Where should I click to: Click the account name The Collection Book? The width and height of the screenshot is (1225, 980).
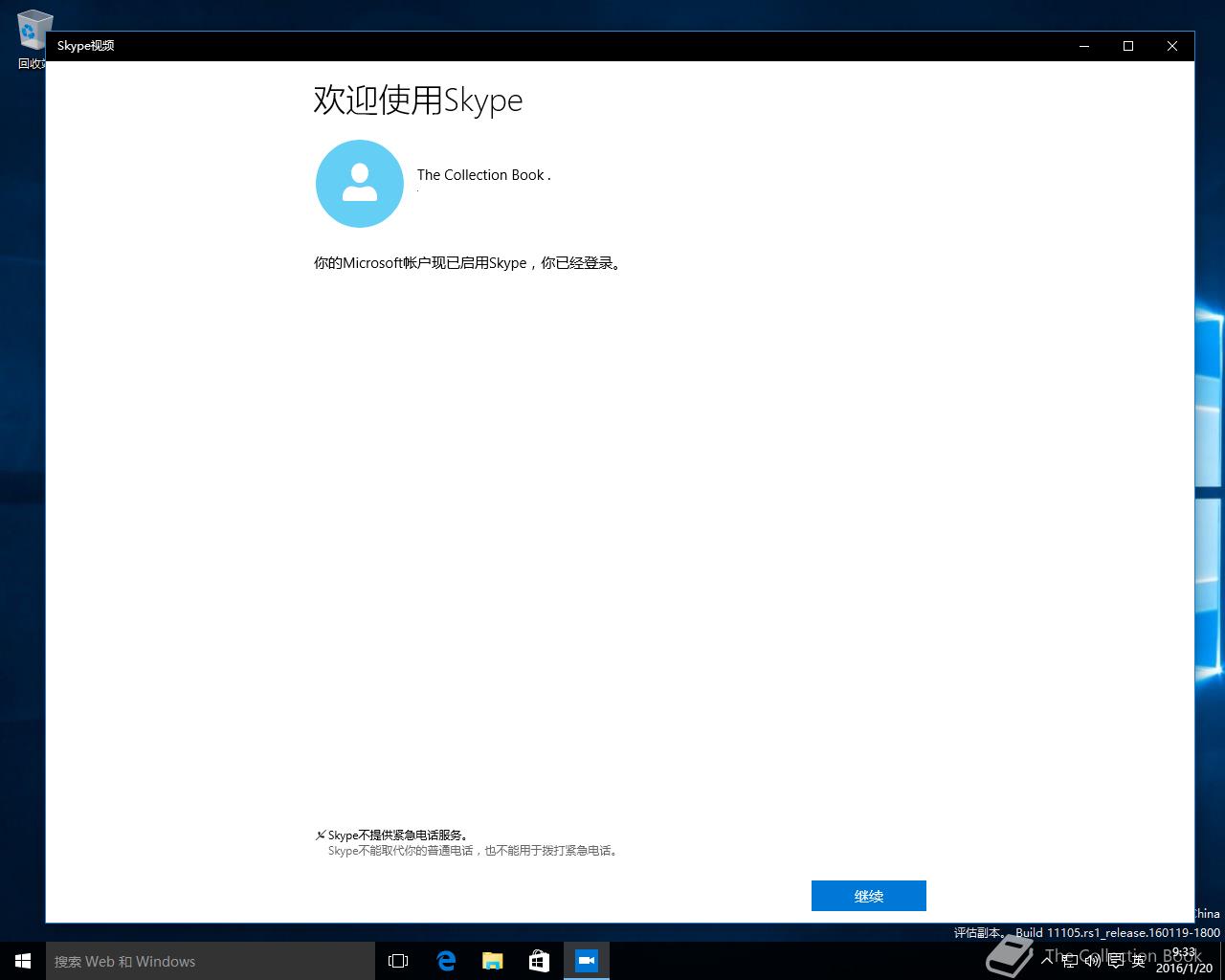coord(483,175)
